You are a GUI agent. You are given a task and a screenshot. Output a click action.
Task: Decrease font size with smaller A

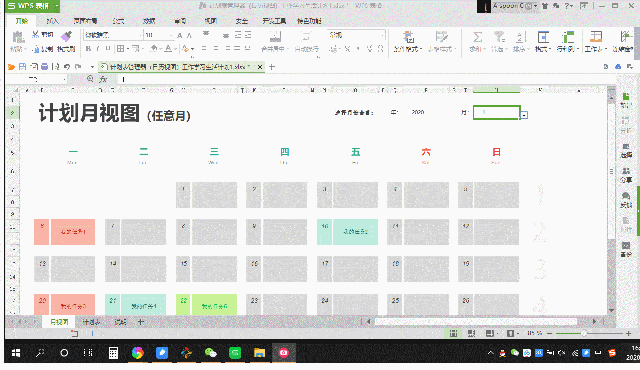coord(189,35)
